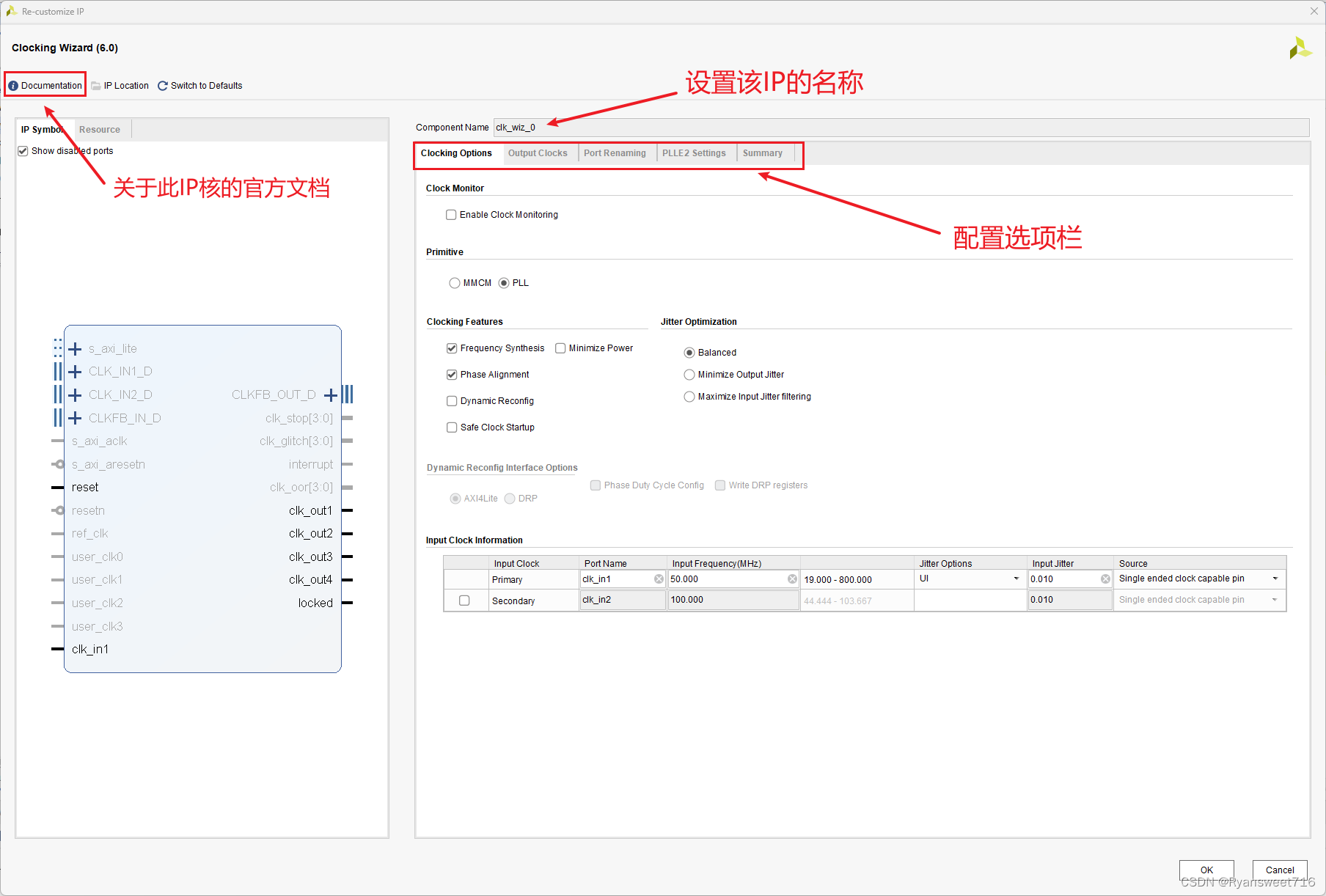Click Switch to Defaults refresh icon
This screenshot has width=1326, height=896.
[163, 86]
